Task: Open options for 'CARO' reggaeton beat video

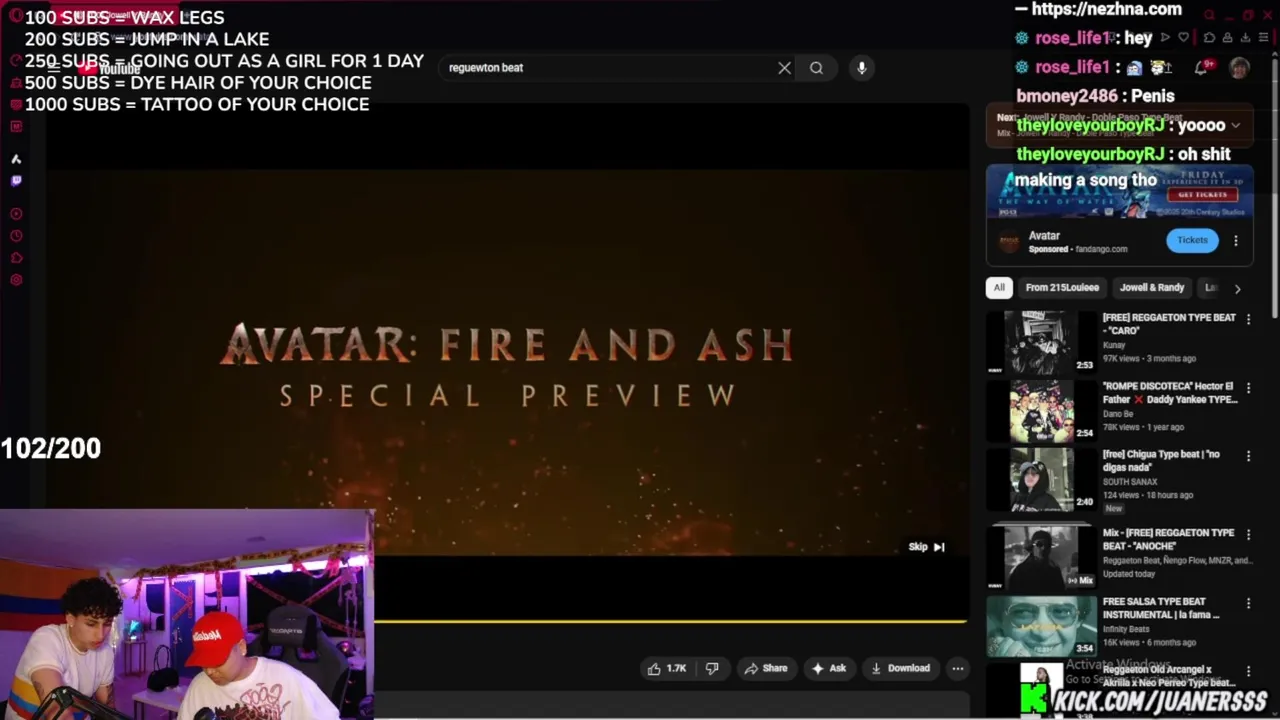Action: 1248,319
